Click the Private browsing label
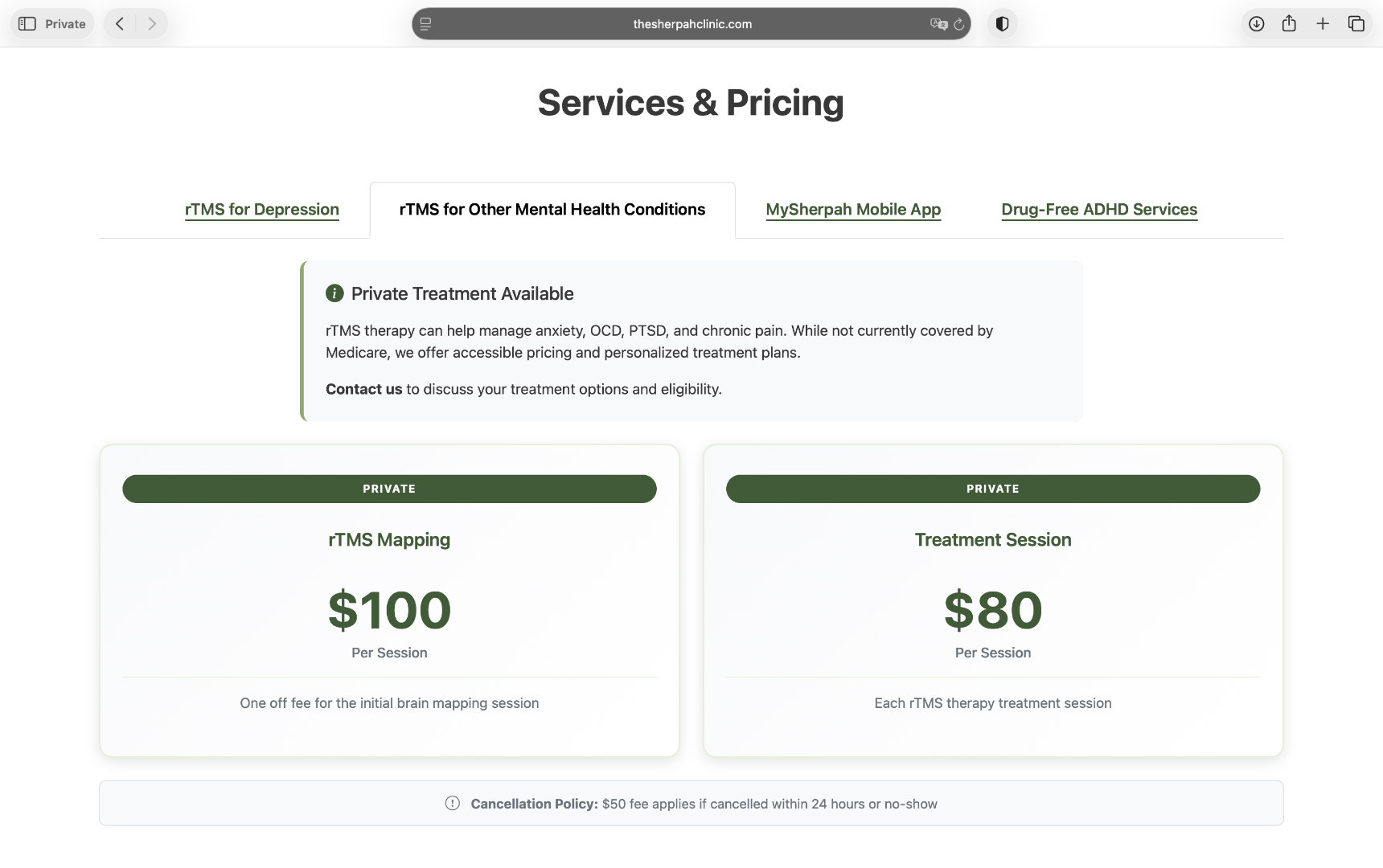This screenshot has width=1383, height=868. (x=65, y=24)
